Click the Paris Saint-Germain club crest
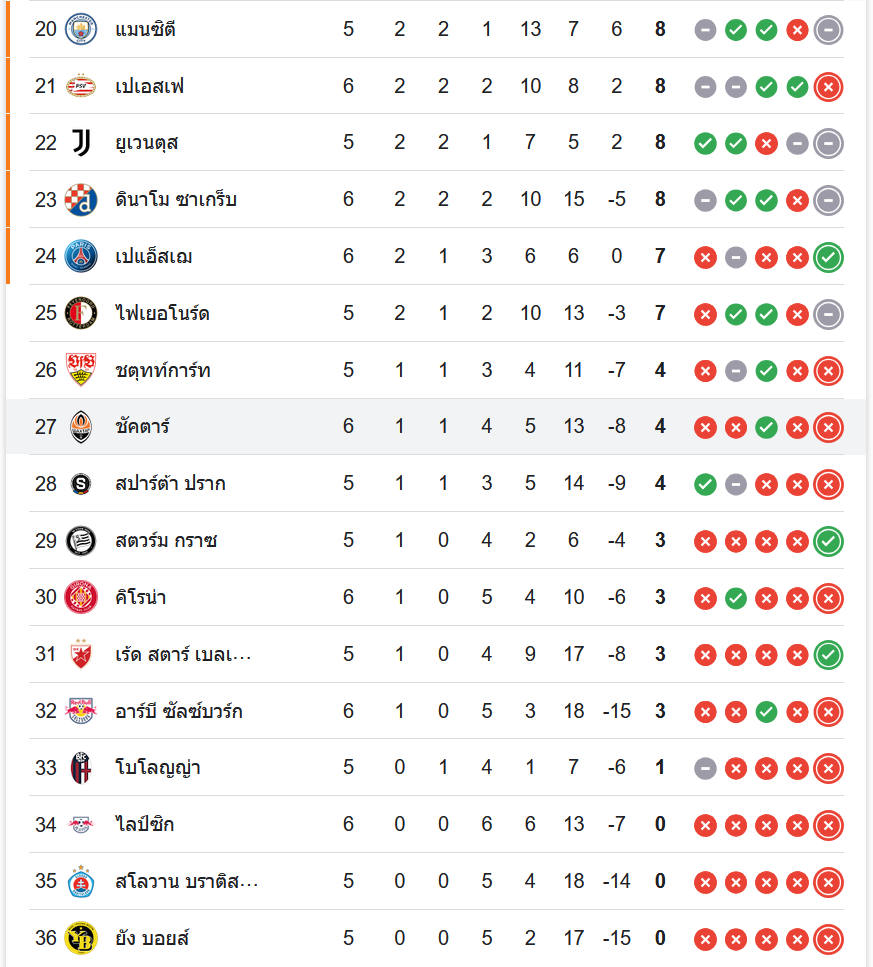873x967 pixels. point(81,257)
